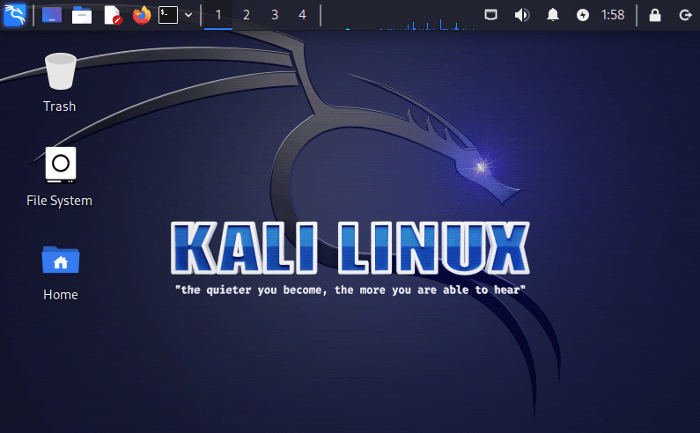Select the File System desktop icon
This screenshot has height=433, width=700.
pyautogui.click(x=59, y=177)
